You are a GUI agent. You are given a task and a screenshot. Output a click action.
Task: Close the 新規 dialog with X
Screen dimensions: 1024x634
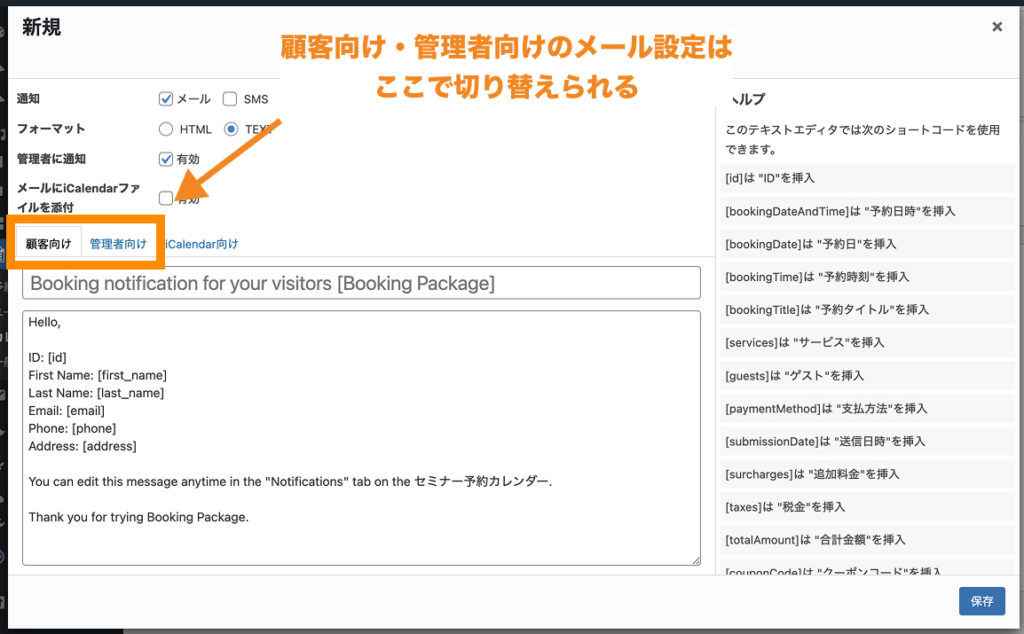point(996,27)
